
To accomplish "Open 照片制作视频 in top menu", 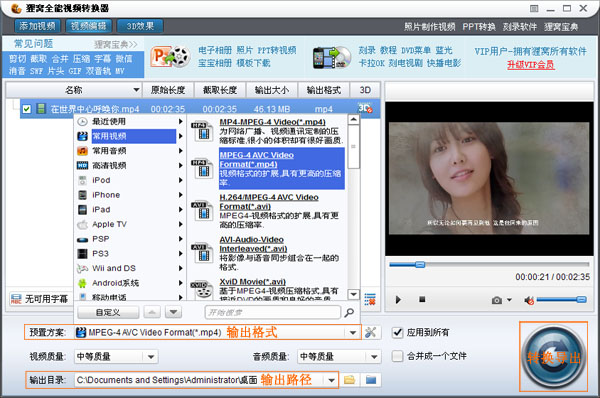I will (x=429, y=27).
